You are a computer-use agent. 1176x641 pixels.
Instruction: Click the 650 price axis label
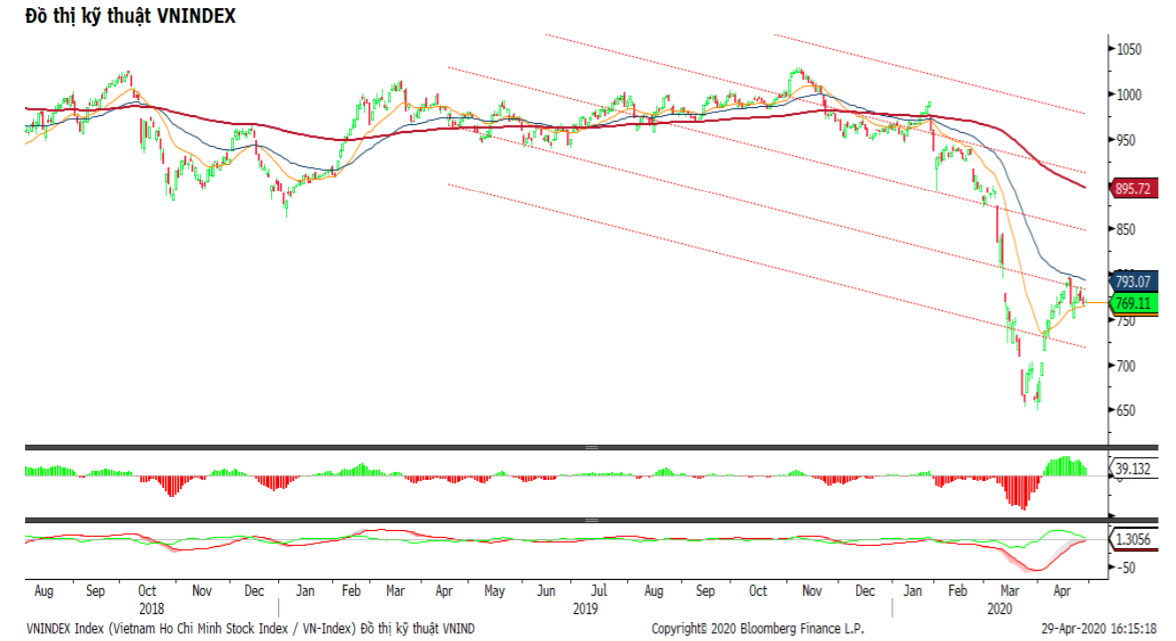[x=1126, y=411]
